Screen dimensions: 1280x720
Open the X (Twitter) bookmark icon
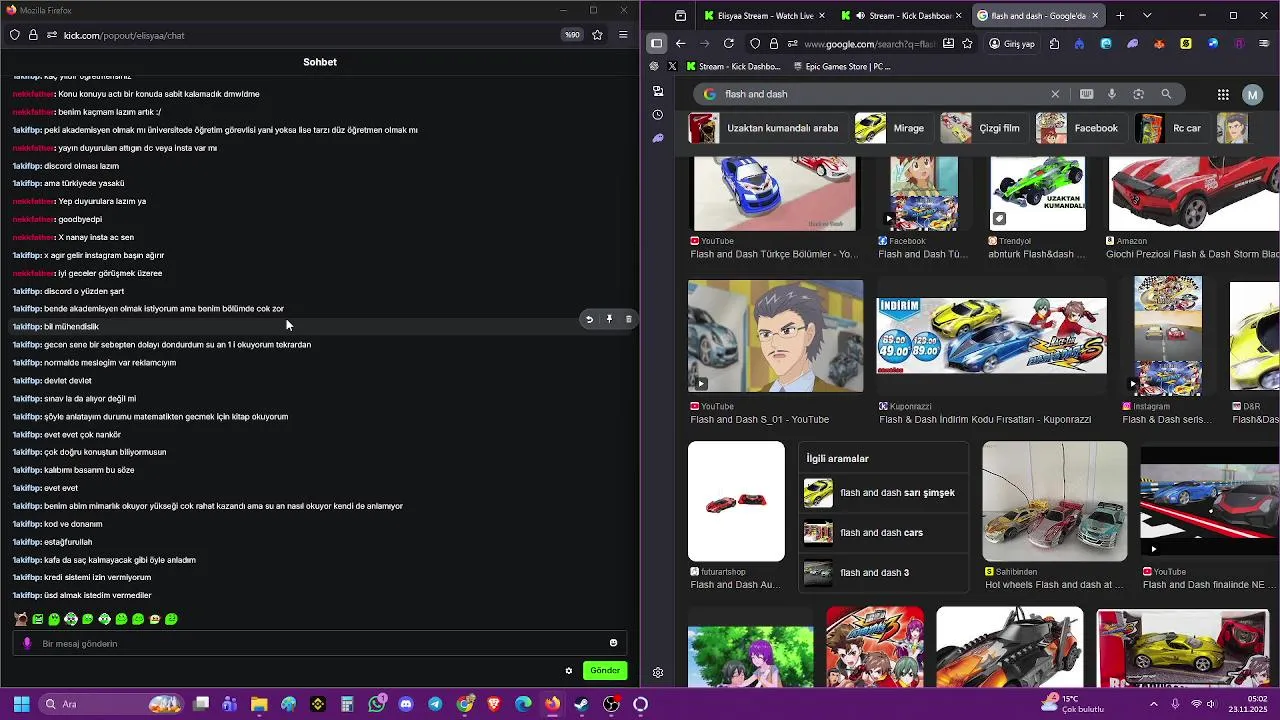click(x=672, y=67)
